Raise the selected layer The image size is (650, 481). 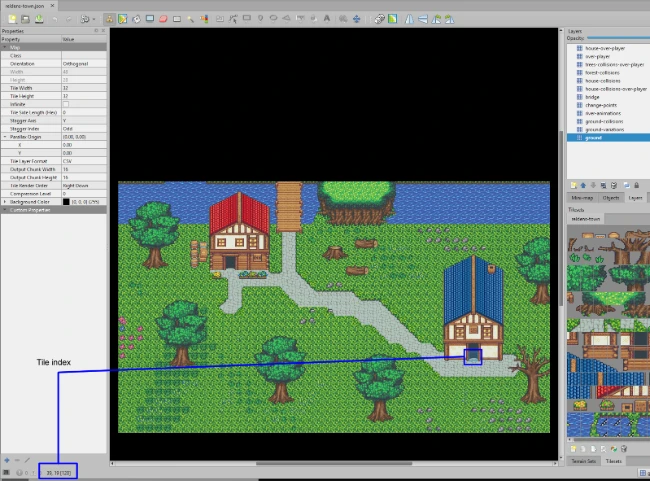pos(583,185)
